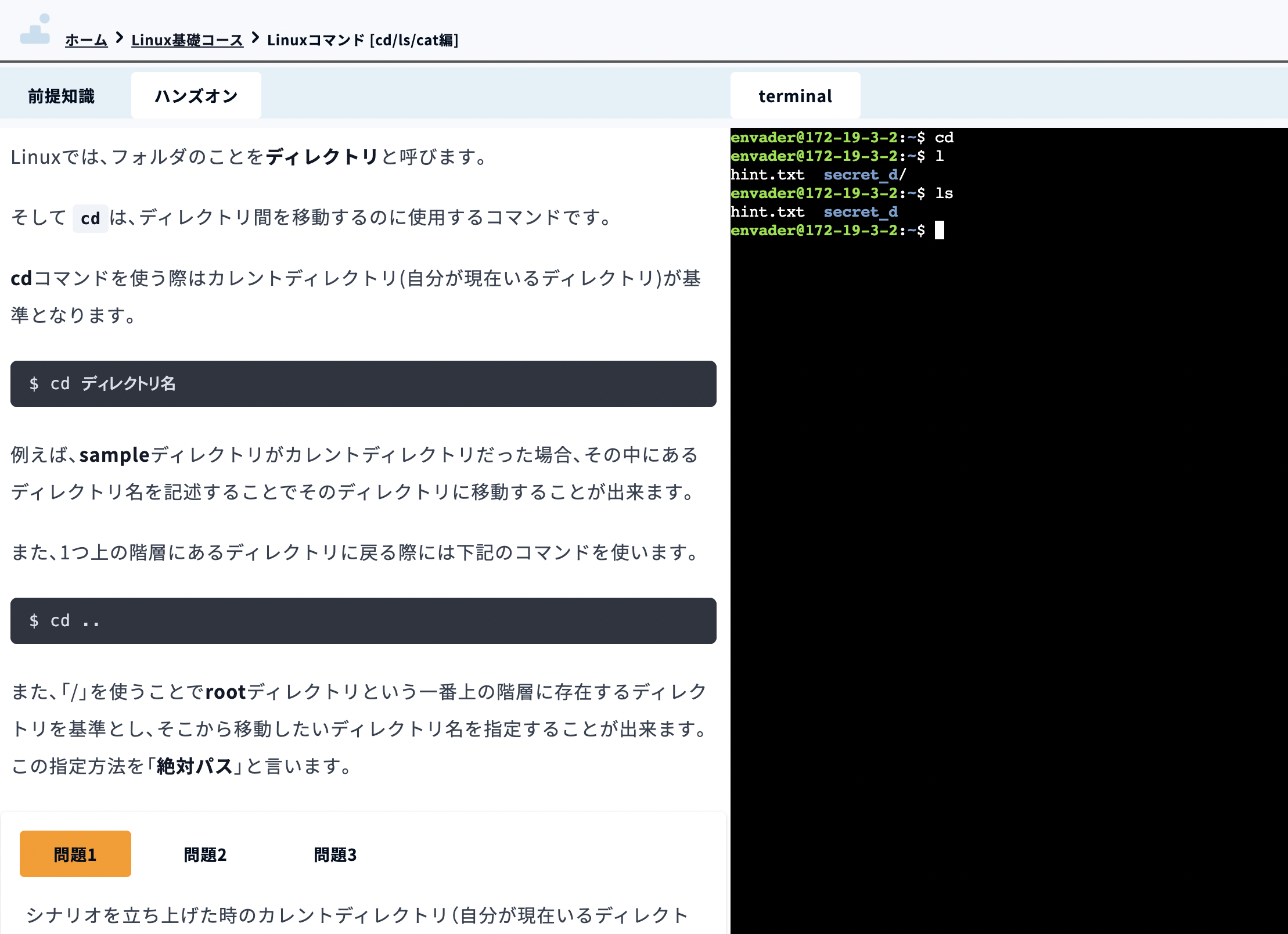
Task: Switch to 問題2
Action: [x=204, y=854]
